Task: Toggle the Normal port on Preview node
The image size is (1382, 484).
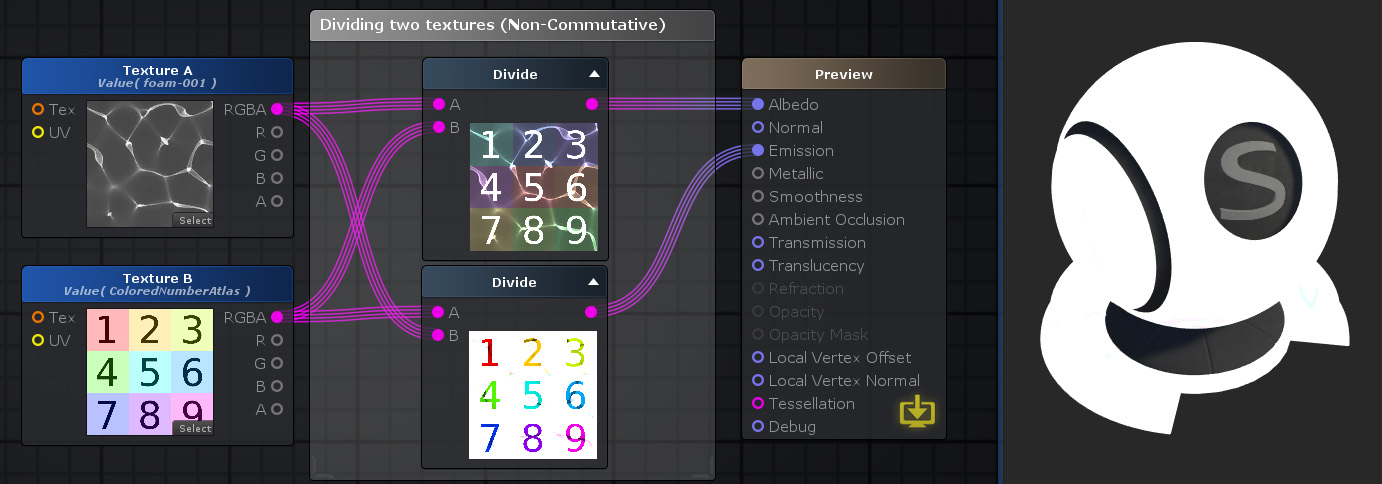Action: [758, 127]
